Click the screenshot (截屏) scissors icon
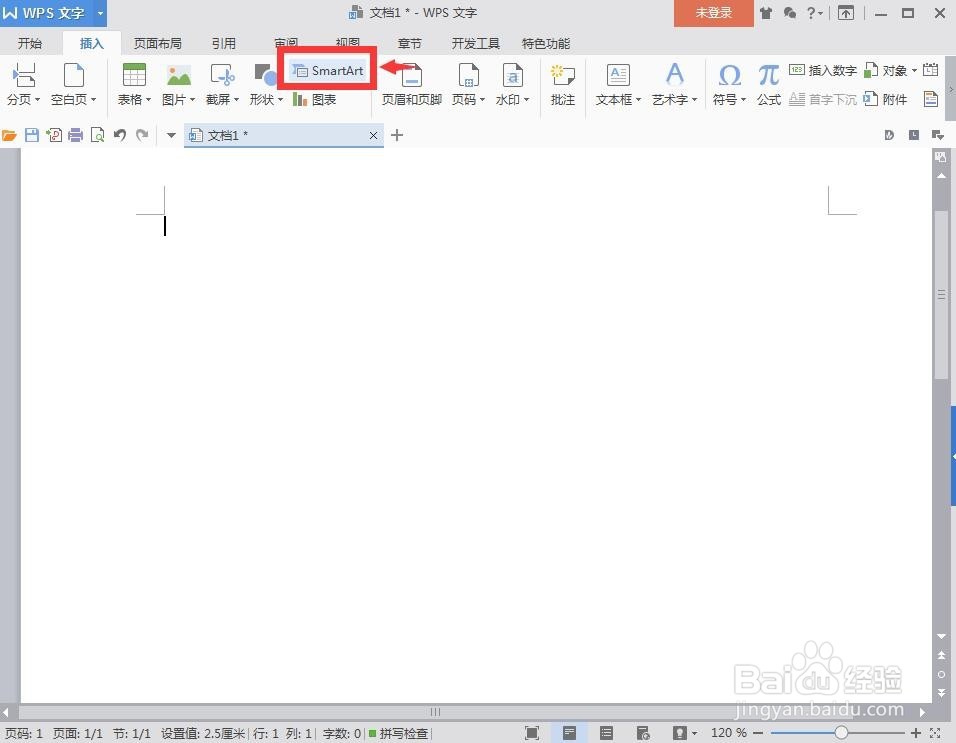956x743 pixels. 223,76
